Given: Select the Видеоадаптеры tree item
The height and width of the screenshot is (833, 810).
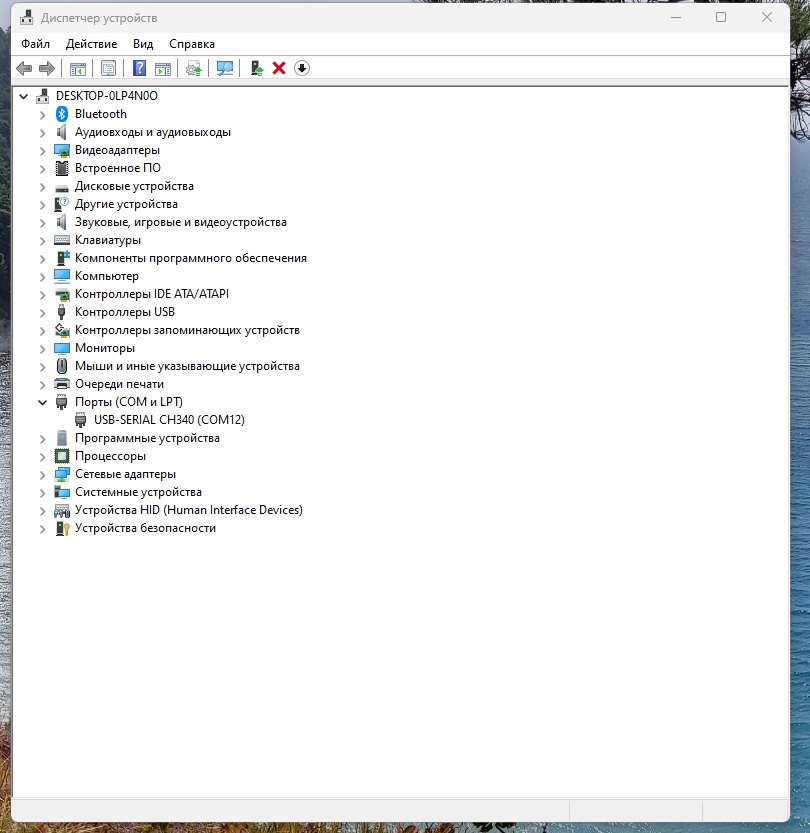Looking at the screenshot, I should pyautogui.click(x=117, y=150).
